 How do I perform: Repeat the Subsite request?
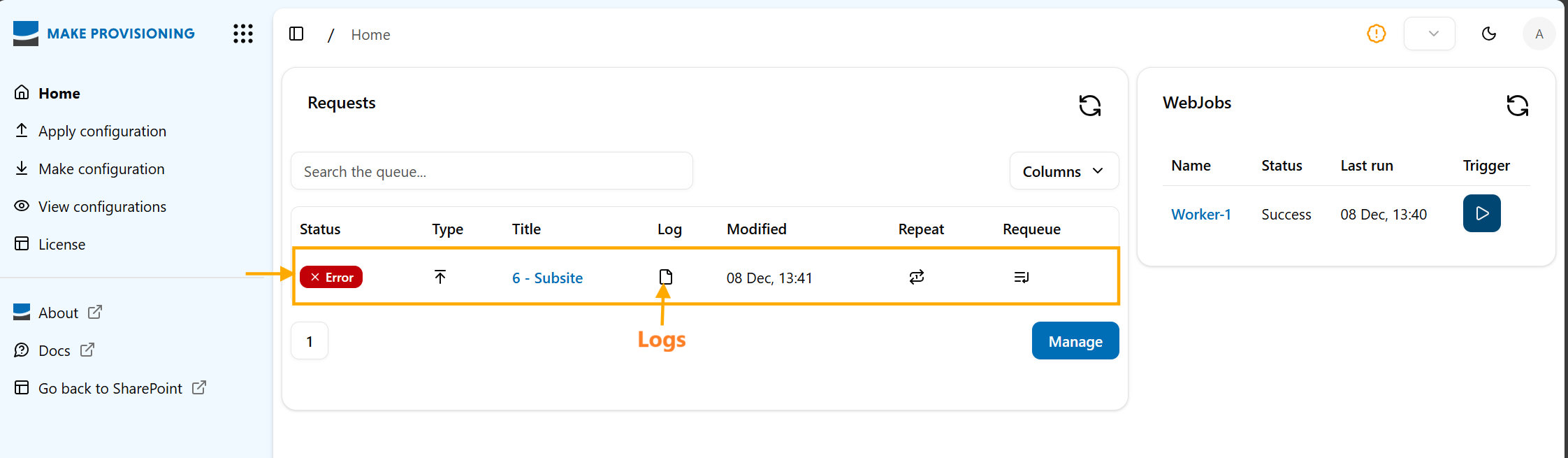point(916,277)
